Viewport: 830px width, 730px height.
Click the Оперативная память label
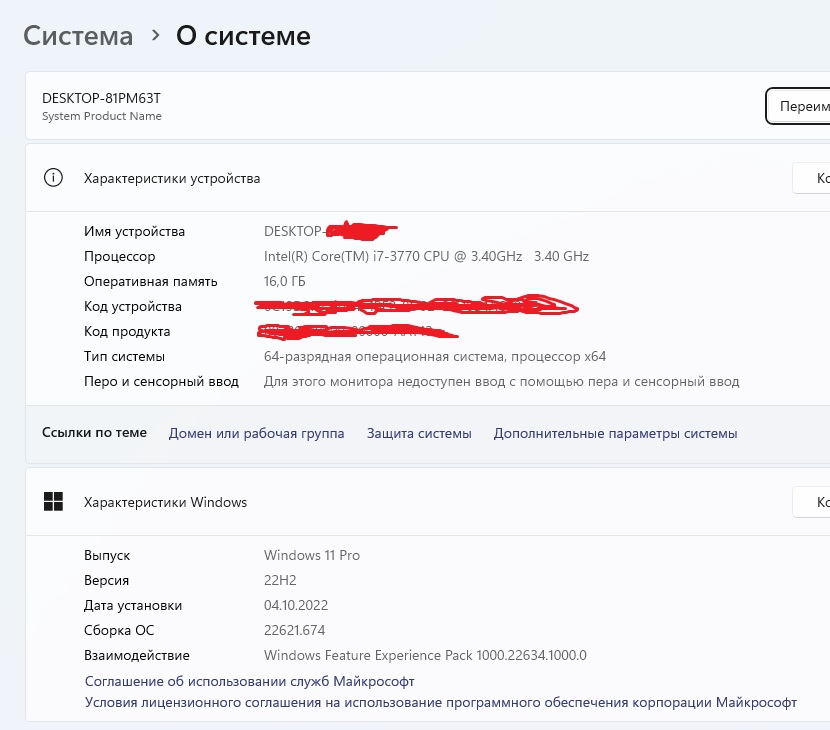pos(150,282)
